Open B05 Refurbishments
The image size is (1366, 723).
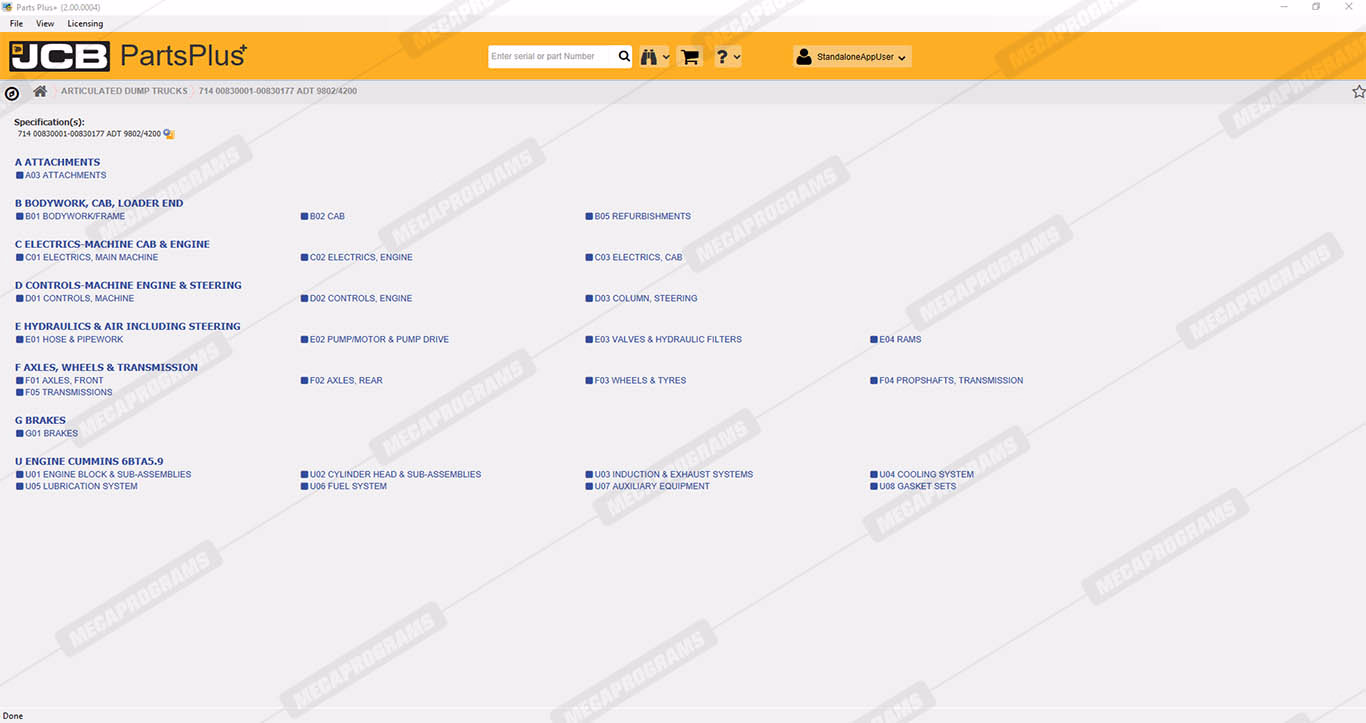638,216
